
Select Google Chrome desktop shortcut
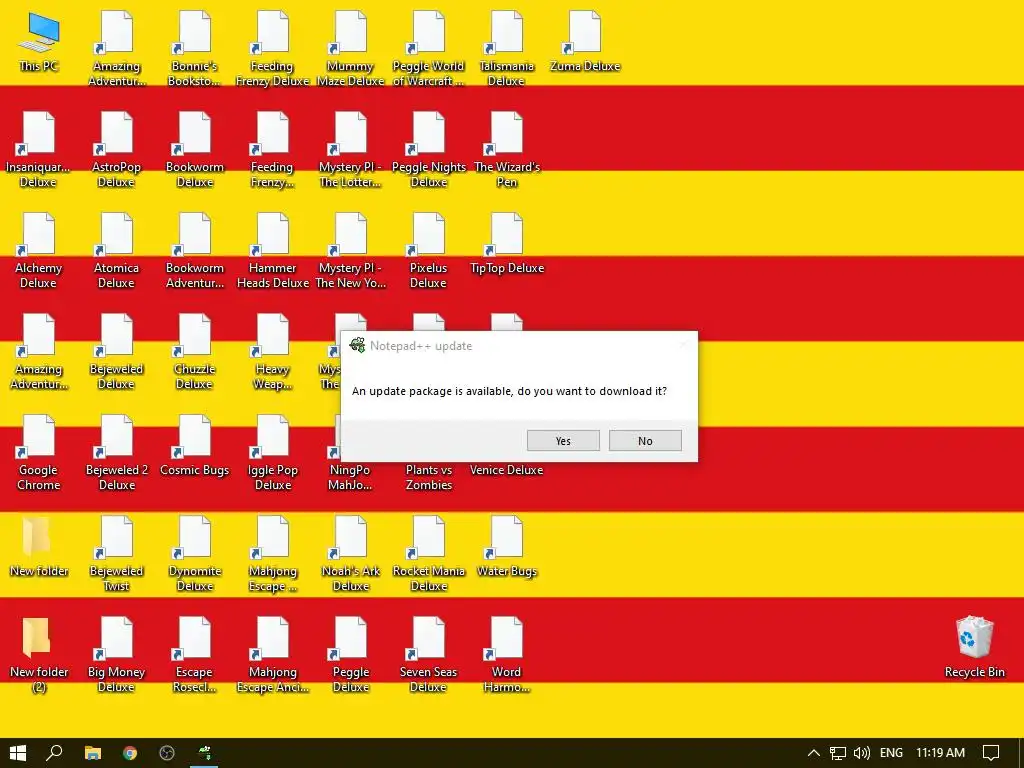[x=38, y=454]
